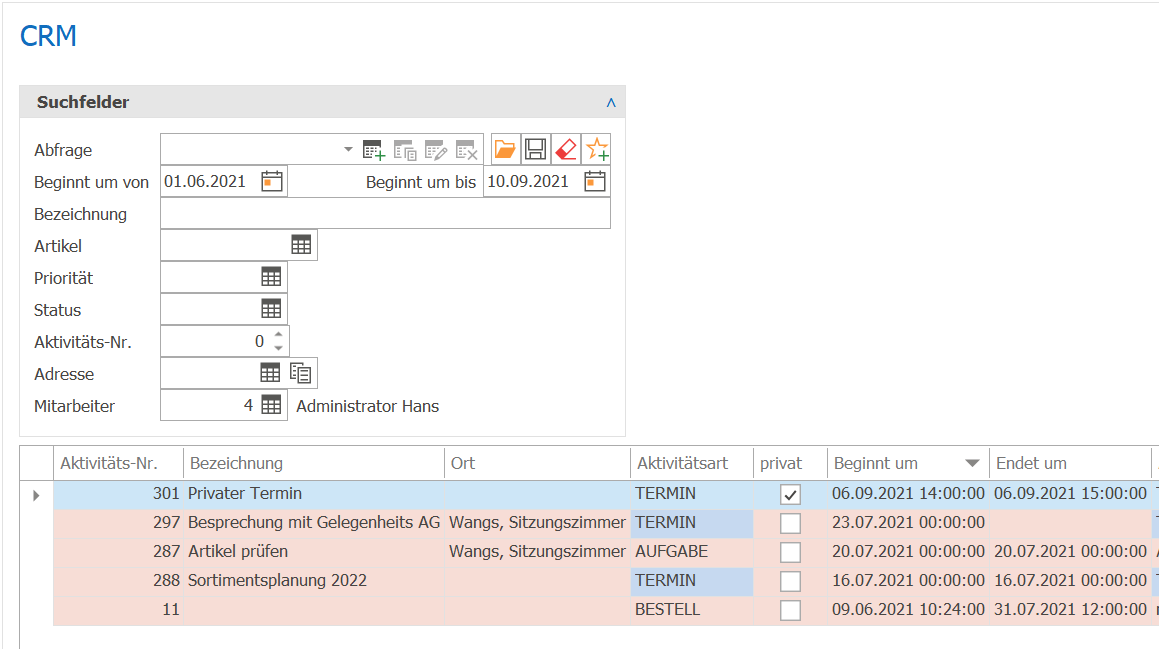The width and height of the screenshot is (1159, 649).
Task: Open Status lookup table icon
Action: tap(271, 308)
